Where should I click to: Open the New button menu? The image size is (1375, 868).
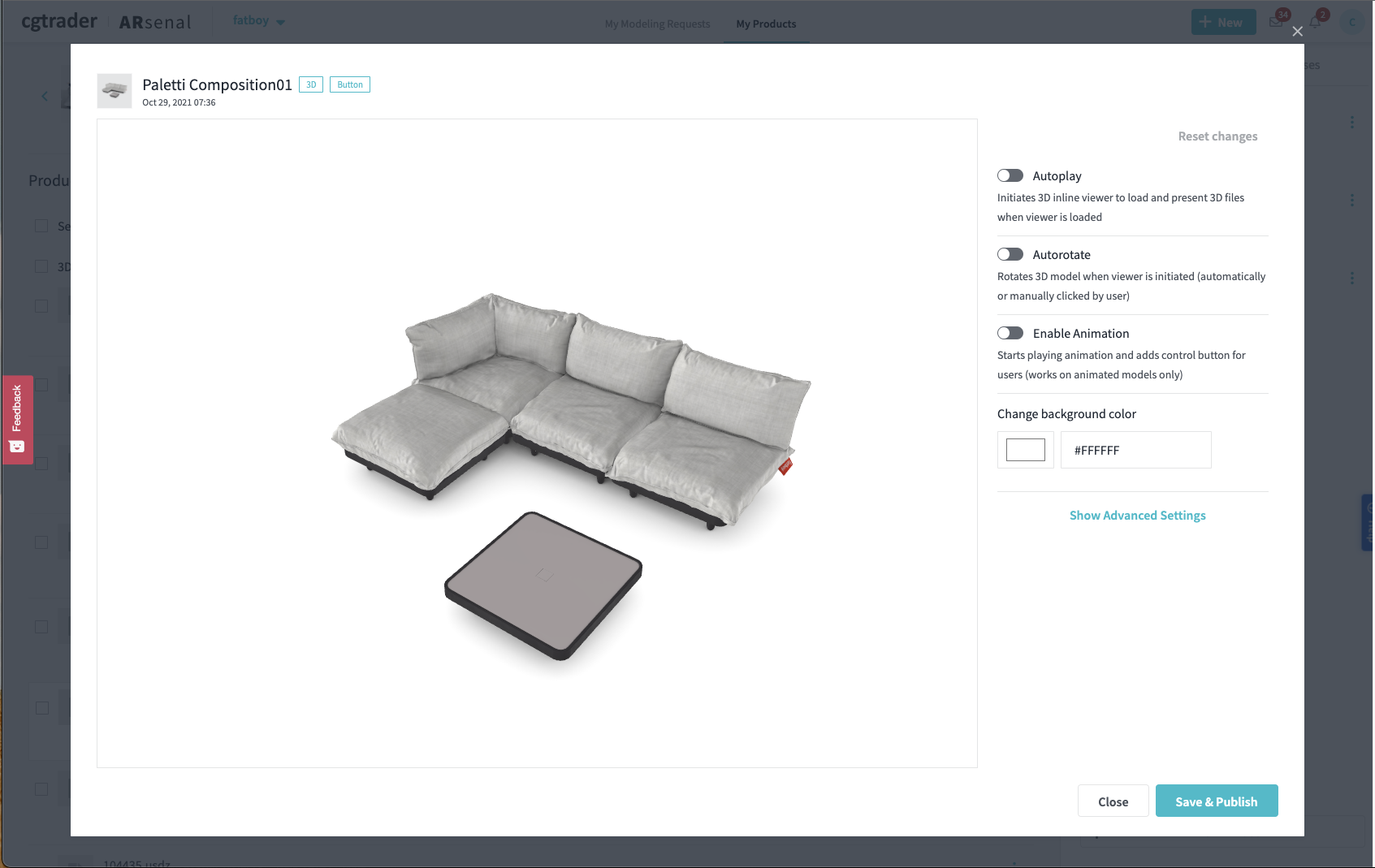coord(1223,22)
